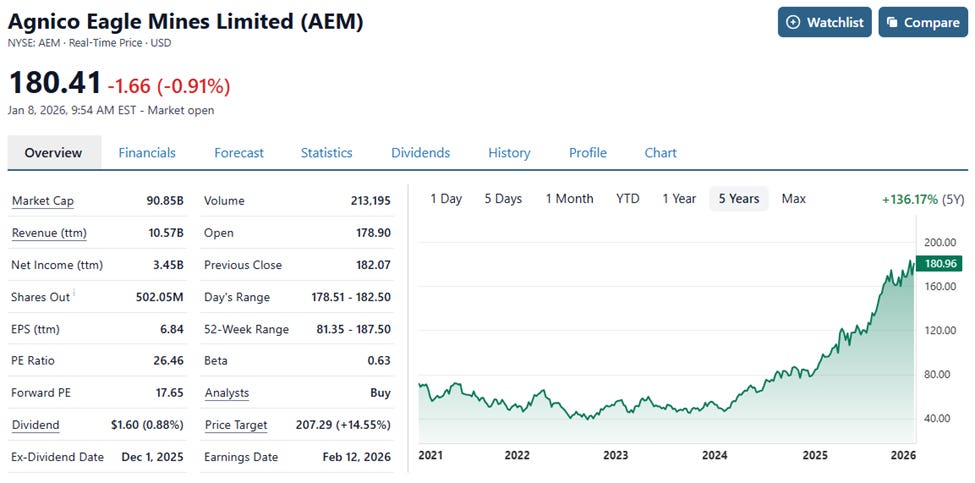975x483 pixels.
Task: Click the compare icon in Compare button
Action: 892,22
